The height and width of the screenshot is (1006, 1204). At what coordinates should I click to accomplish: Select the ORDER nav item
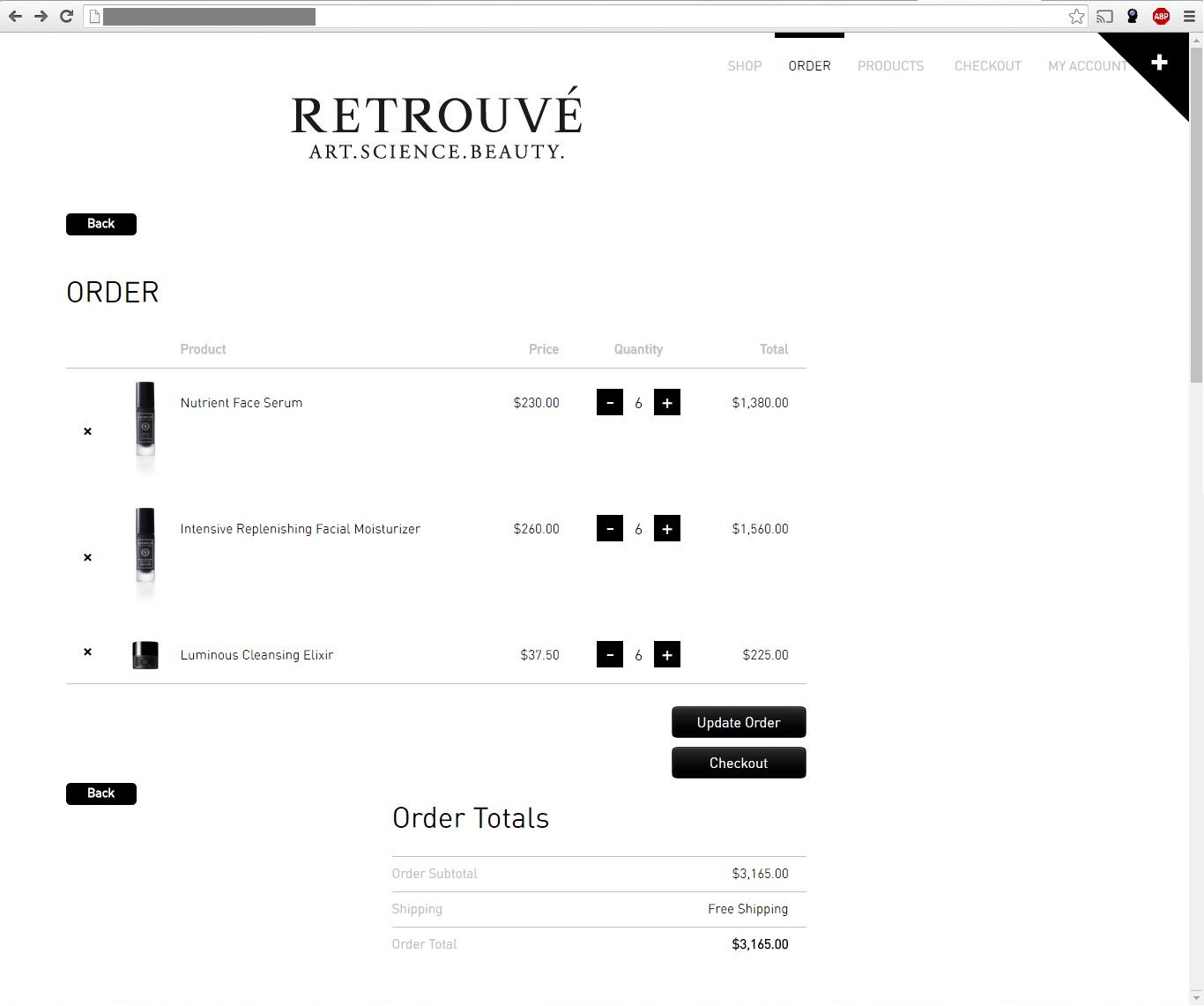click(x=809, y=66)
